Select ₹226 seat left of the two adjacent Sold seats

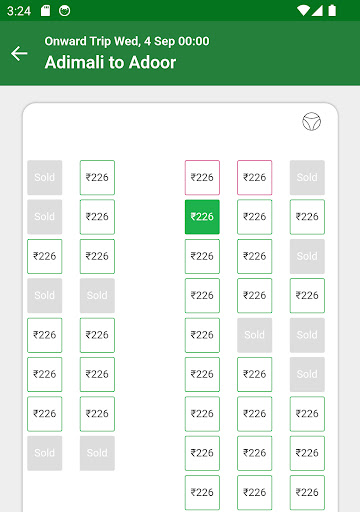point(202,335)
